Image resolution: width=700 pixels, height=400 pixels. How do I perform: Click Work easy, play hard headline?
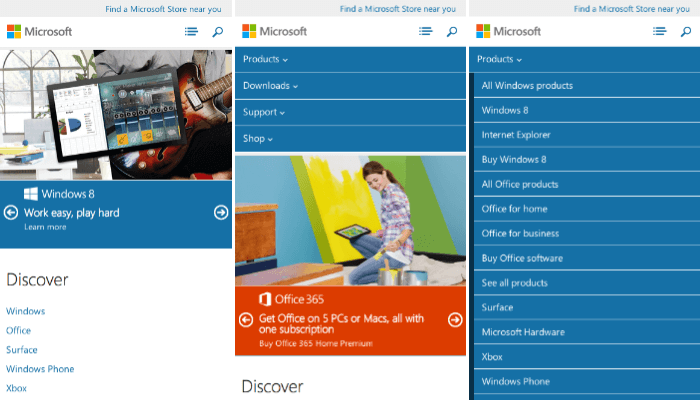point(71,213)
